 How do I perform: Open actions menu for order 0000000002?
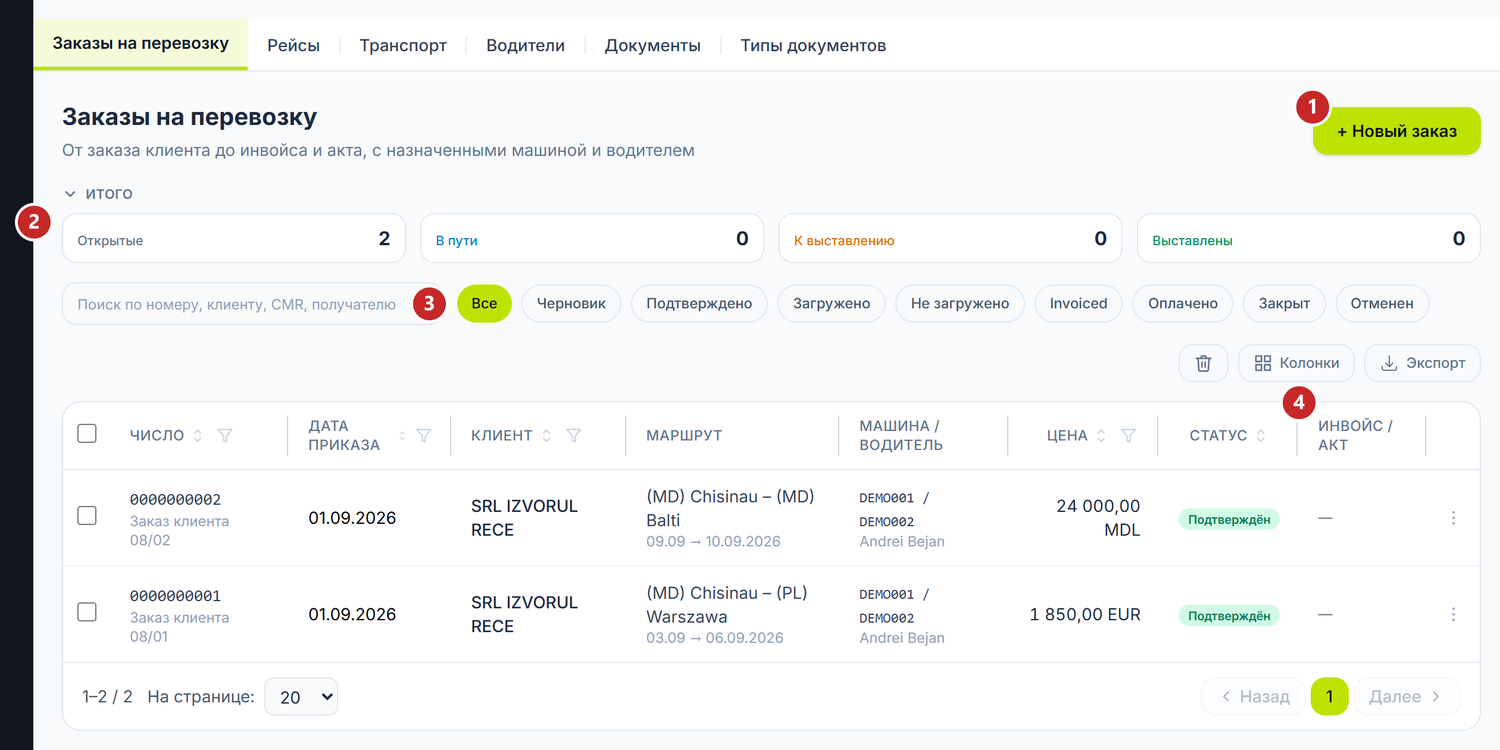(x=1453, y=518)
